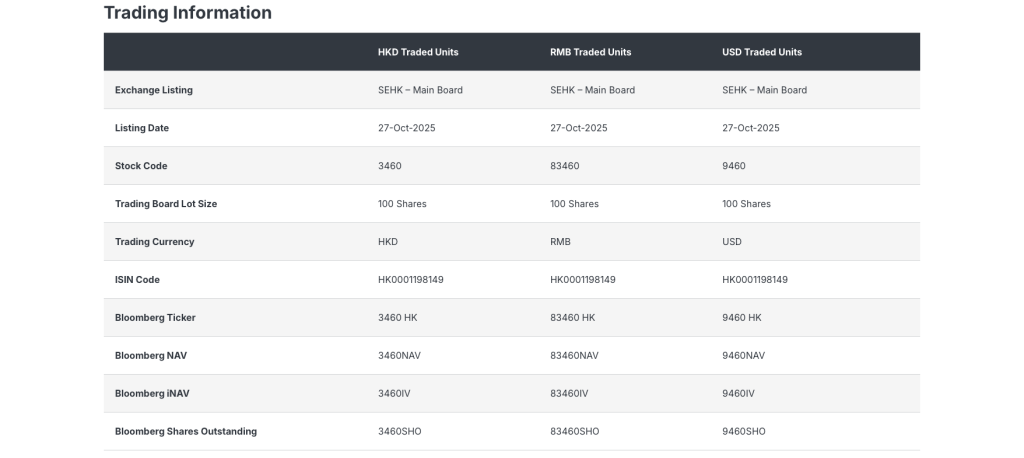This screenshot has width=1024, height=458.
Task: Click RMB stock code 83460
Action: pos(564,166)
